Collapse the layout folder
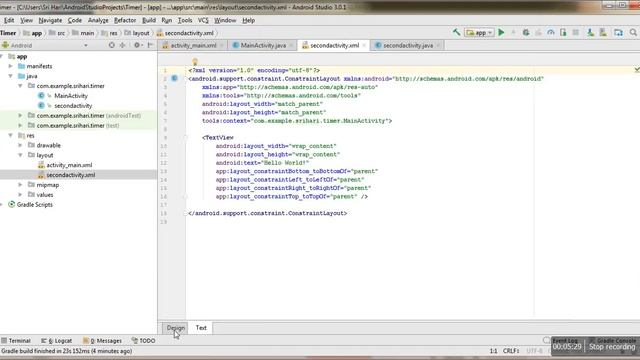This screenshot has width=640, height=360. tap(20, 155)
